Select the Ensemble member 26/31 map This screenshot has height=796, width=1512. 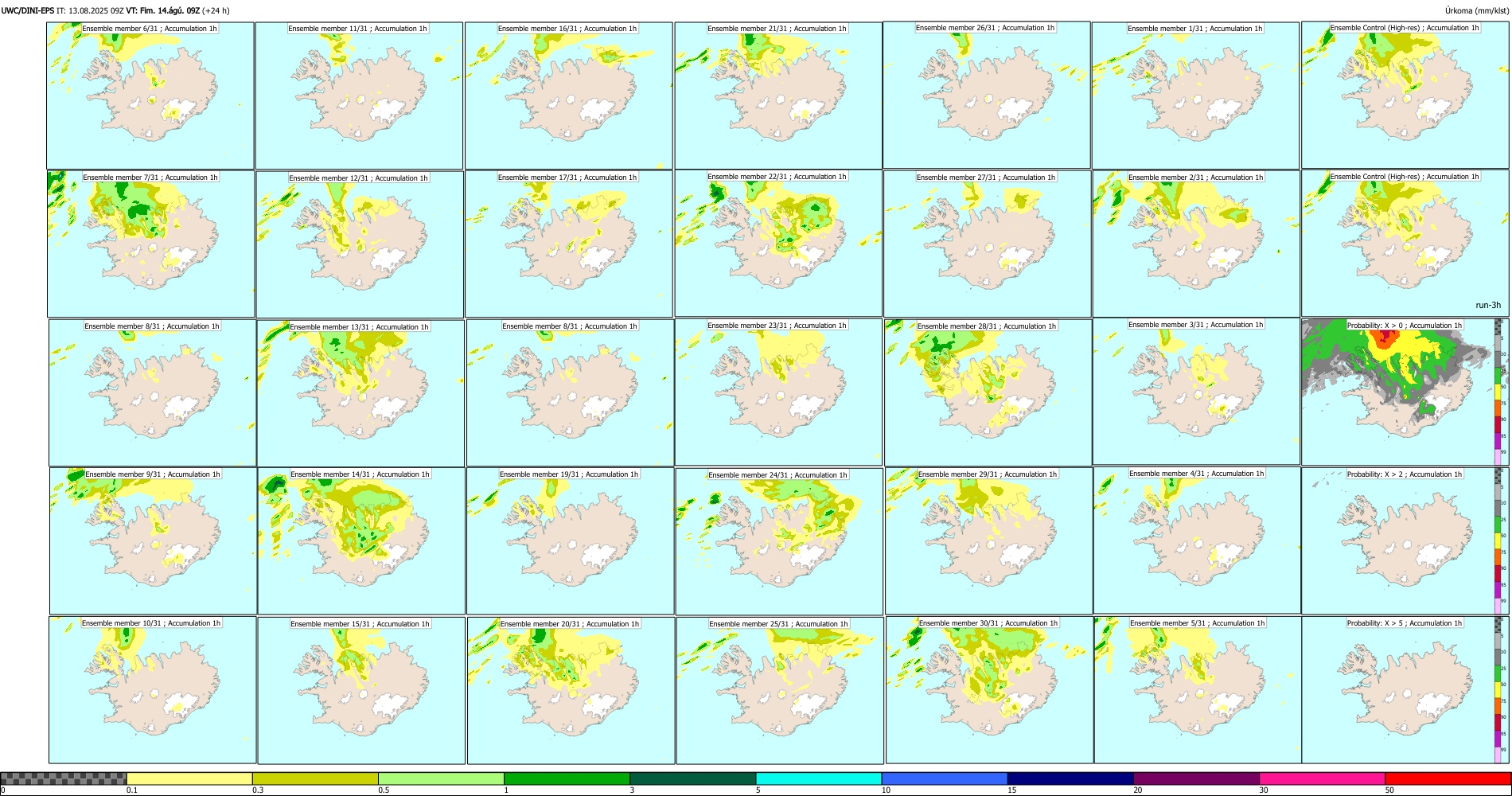[x=987, y=95]
